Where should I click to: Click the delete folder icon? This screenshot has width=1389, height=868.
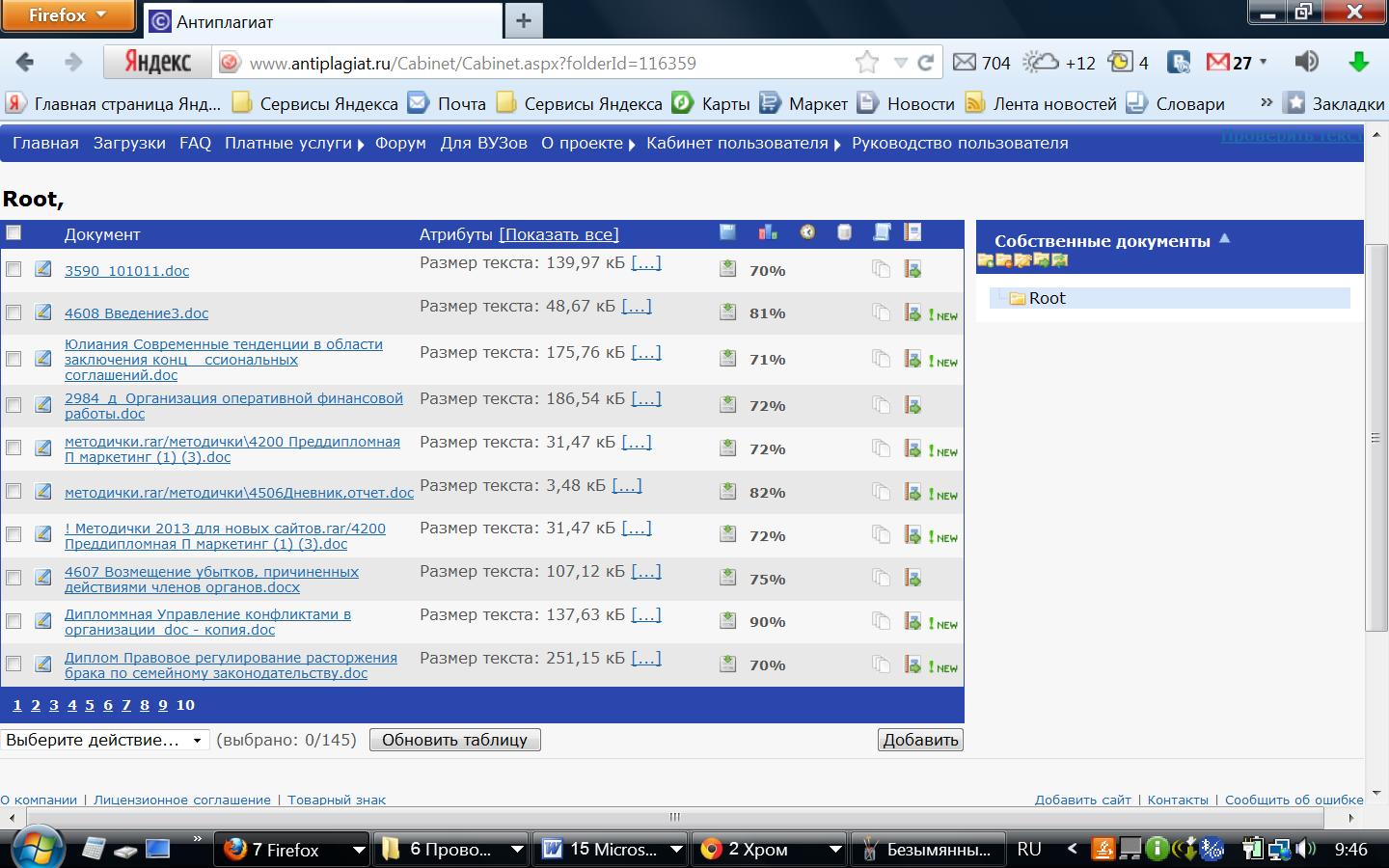(x=1004, y=259)
